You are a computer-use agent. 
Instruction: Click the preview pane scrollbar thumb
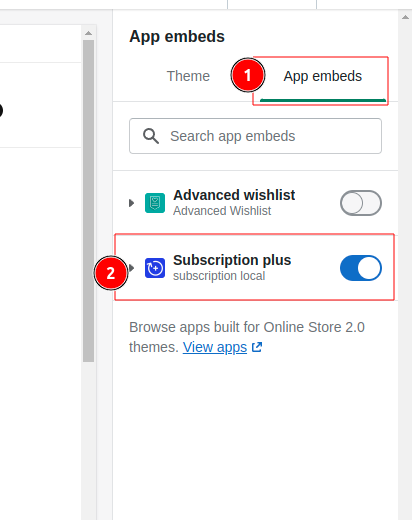click(88, 201)
